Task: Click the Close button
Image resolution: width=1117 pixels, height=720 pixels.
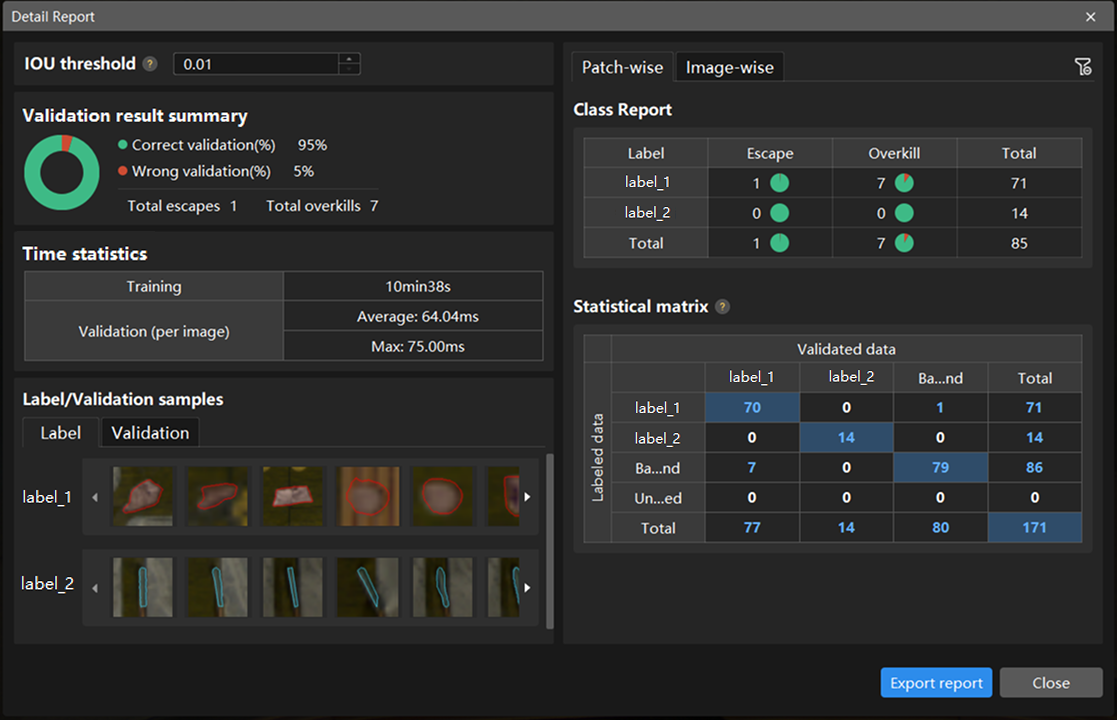Action: (x=1051, y=683)
